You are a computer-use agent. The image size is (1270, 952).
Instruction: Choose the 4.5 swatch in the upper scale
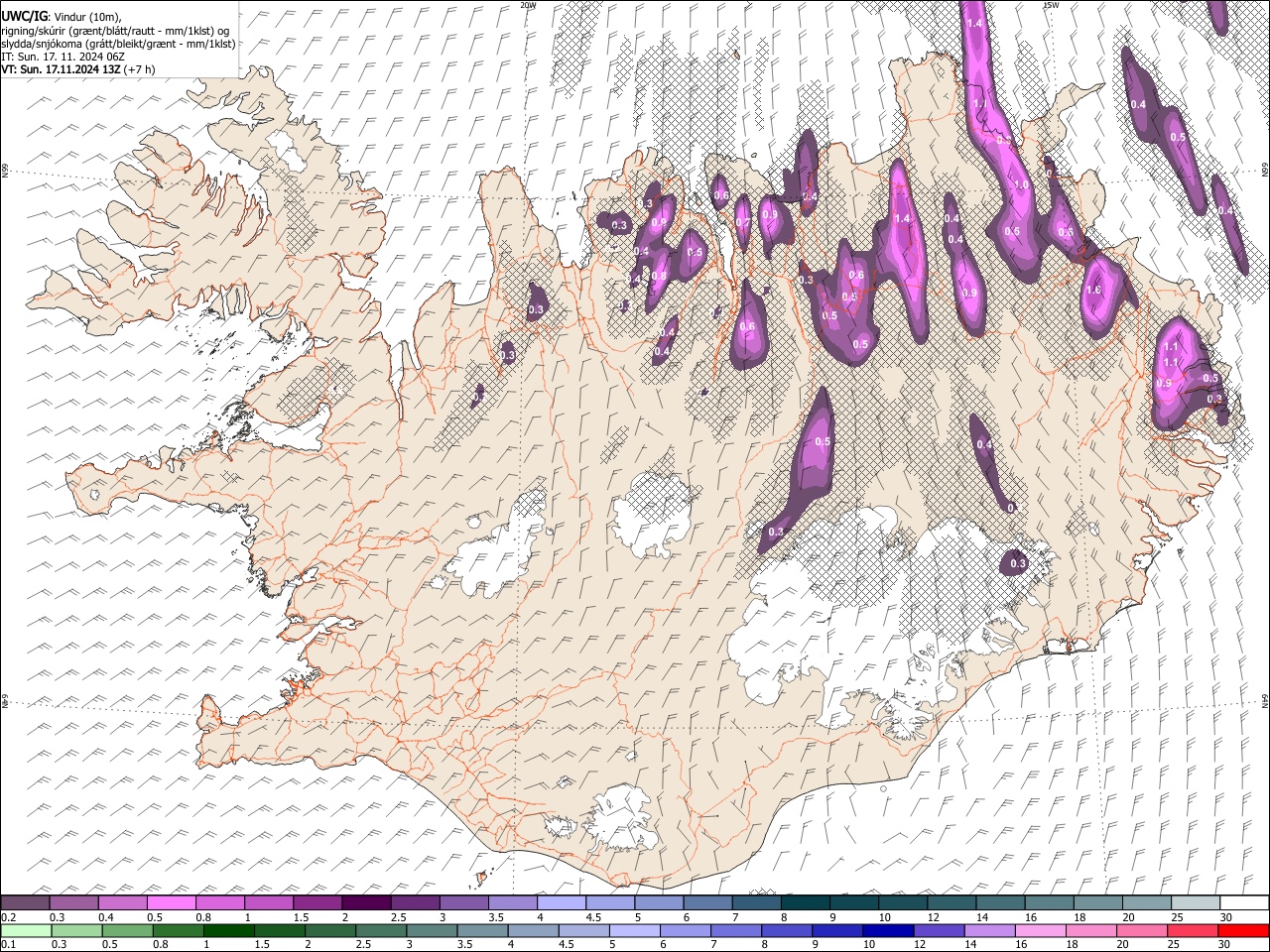[x=609, y=903]
